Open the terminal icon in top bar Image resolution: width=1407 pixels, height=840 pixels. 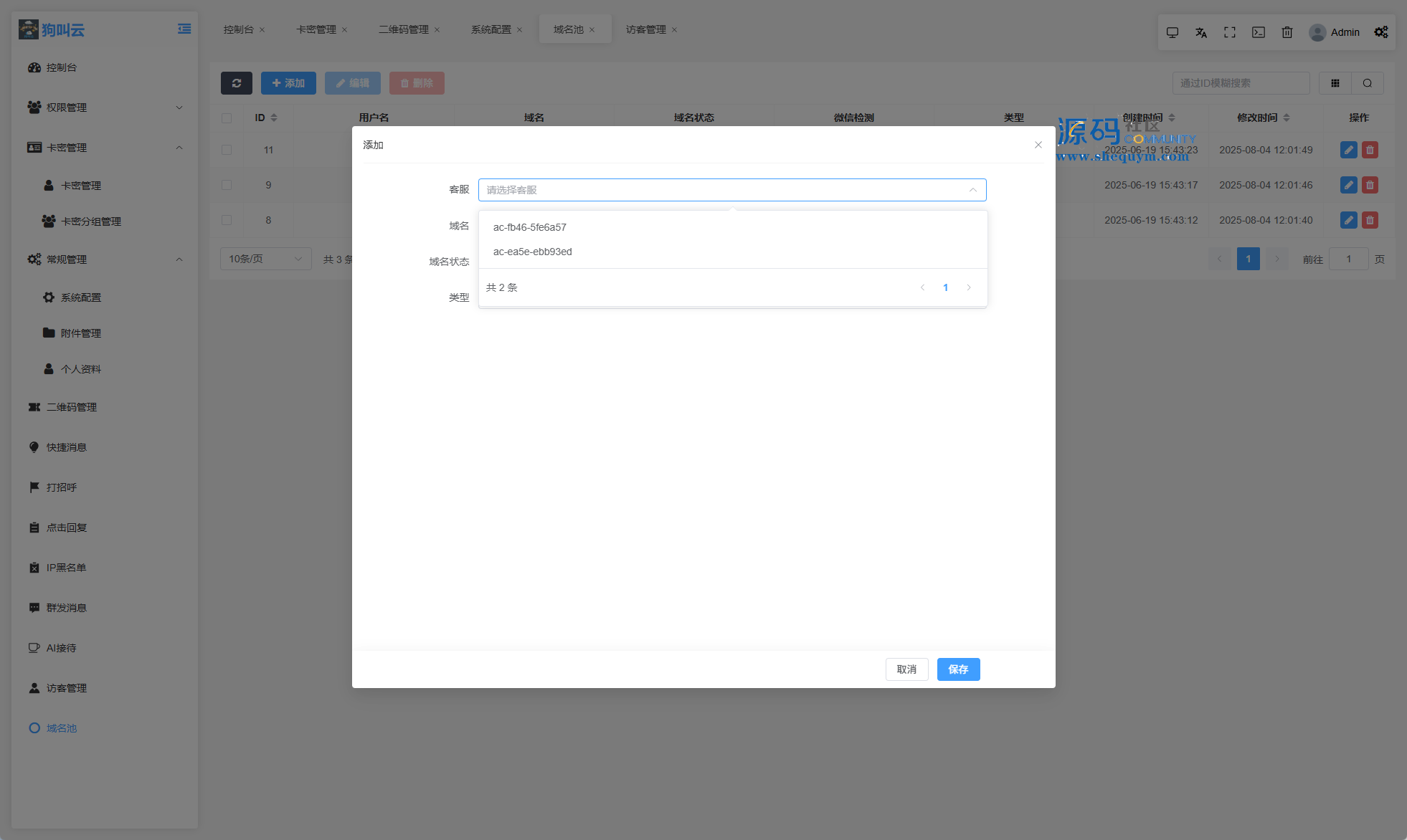(1259, 32)
